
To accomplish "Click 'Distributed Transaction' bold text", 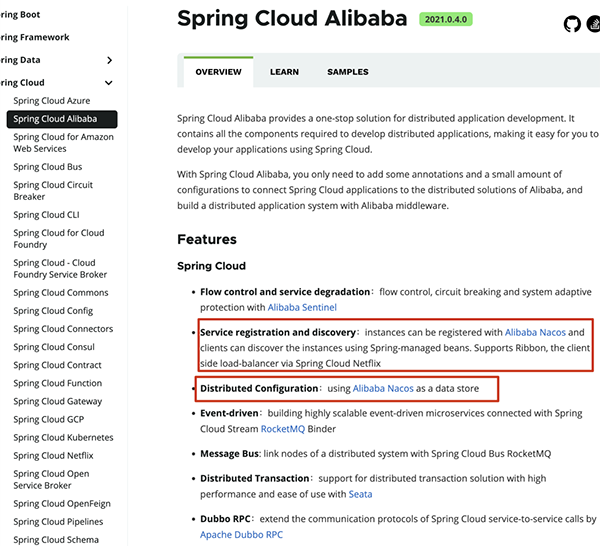I will tap(255, 478).
